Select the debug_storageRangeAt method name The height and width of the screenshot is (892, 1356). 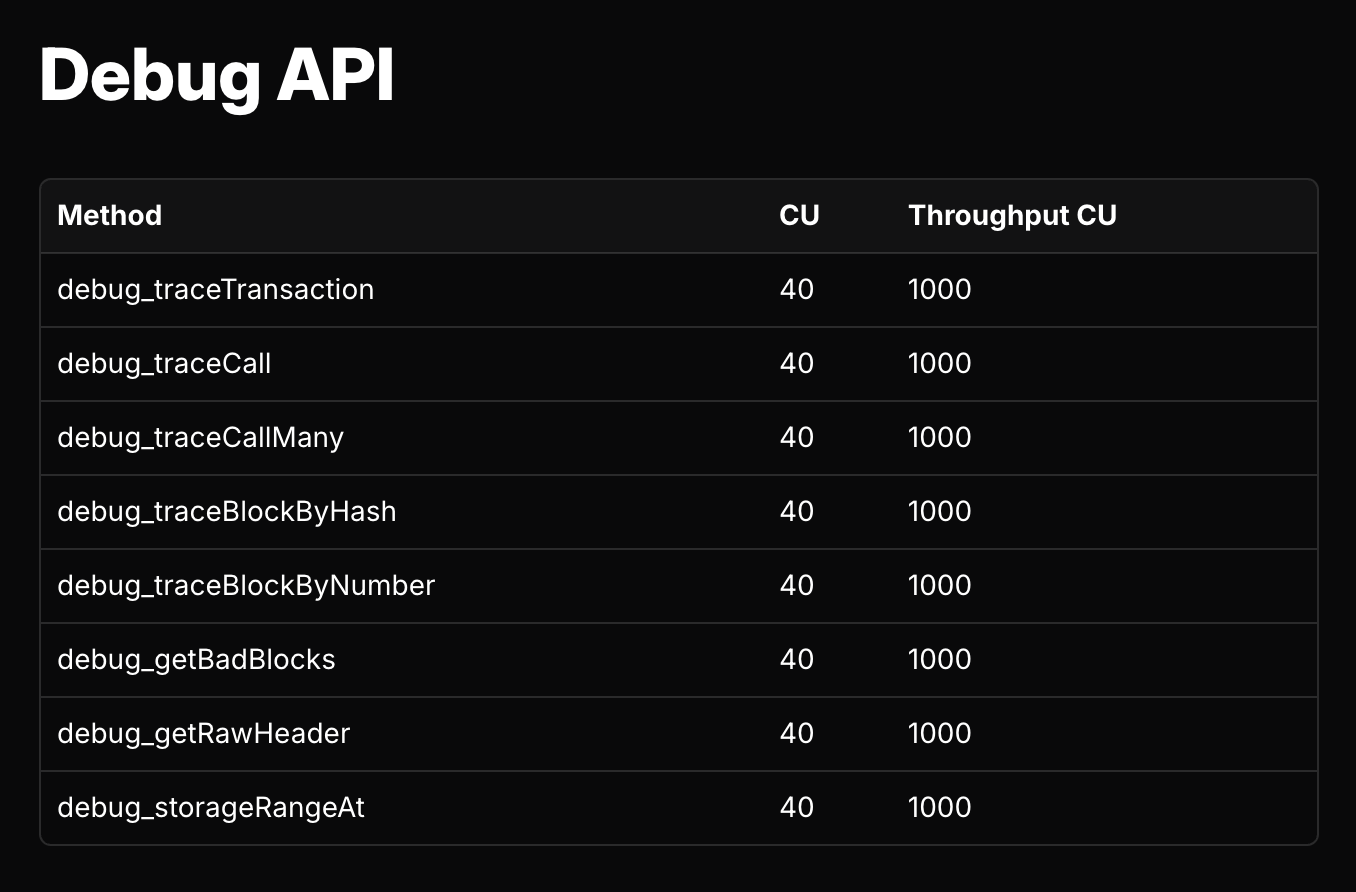211,808
